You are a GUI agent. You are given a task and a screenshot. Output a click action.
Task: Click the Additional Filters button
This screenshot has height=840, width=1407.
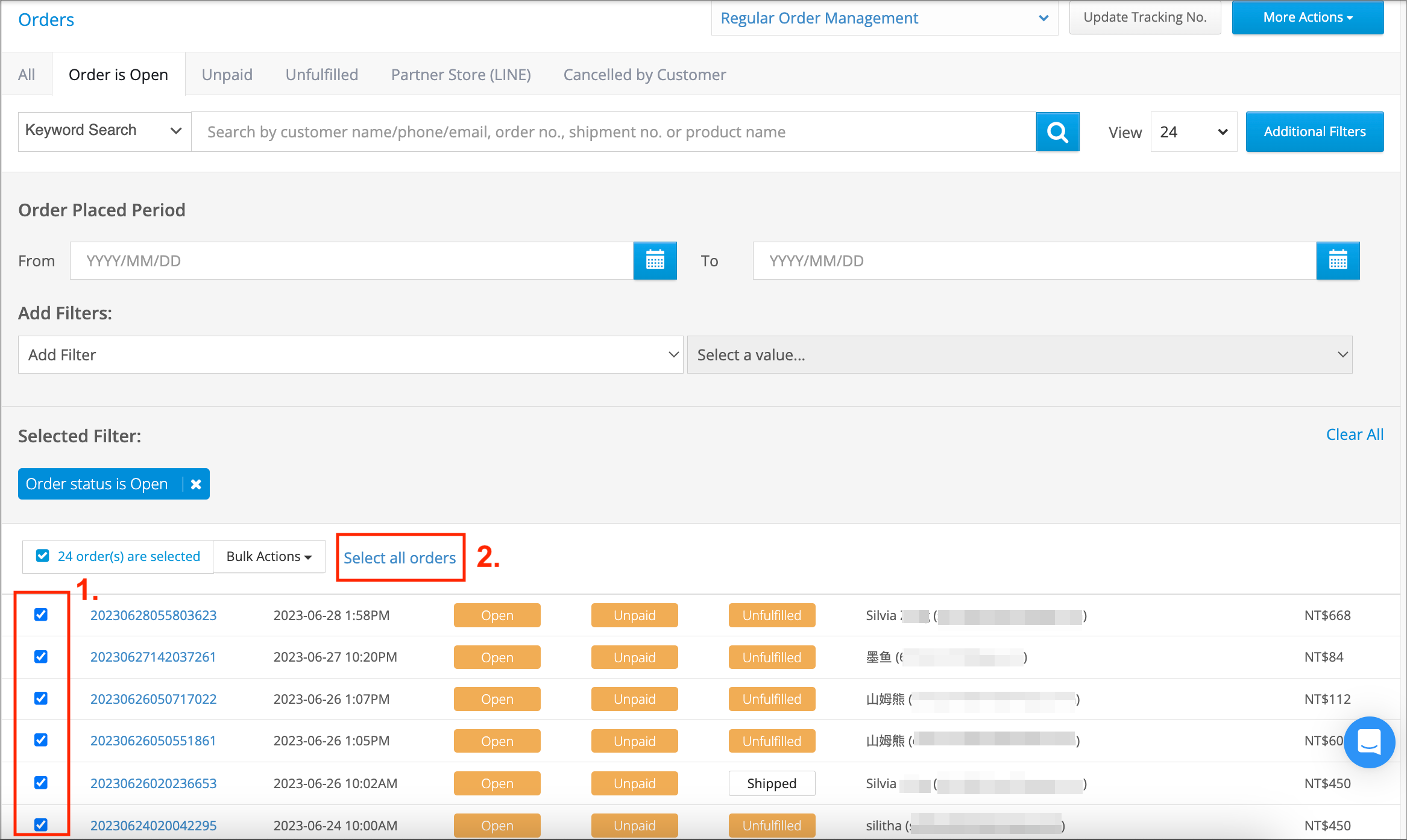[x=1314, y=131]
